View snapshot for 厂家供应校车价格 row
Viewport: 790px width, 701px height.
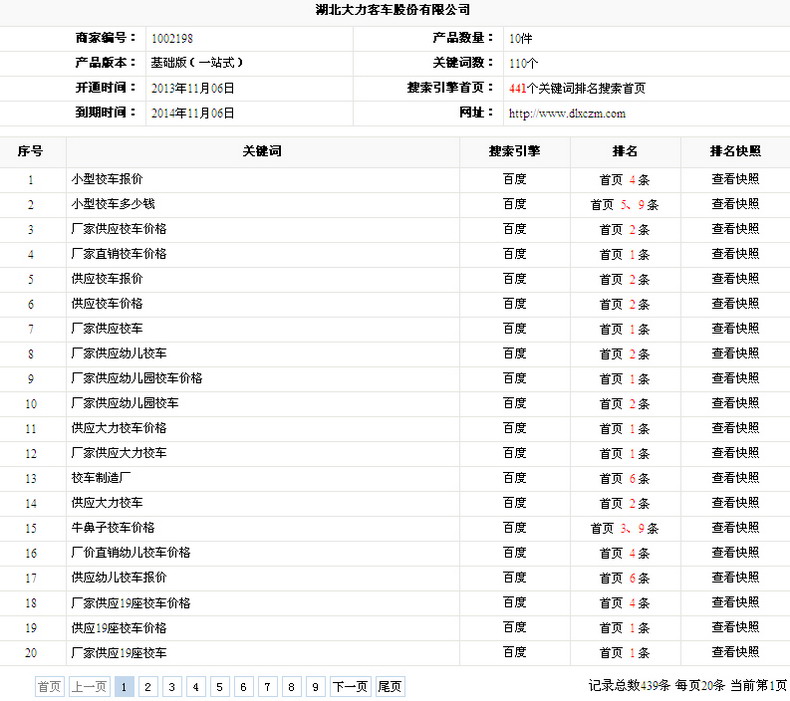pyautogui.click(x=735, y=229)
